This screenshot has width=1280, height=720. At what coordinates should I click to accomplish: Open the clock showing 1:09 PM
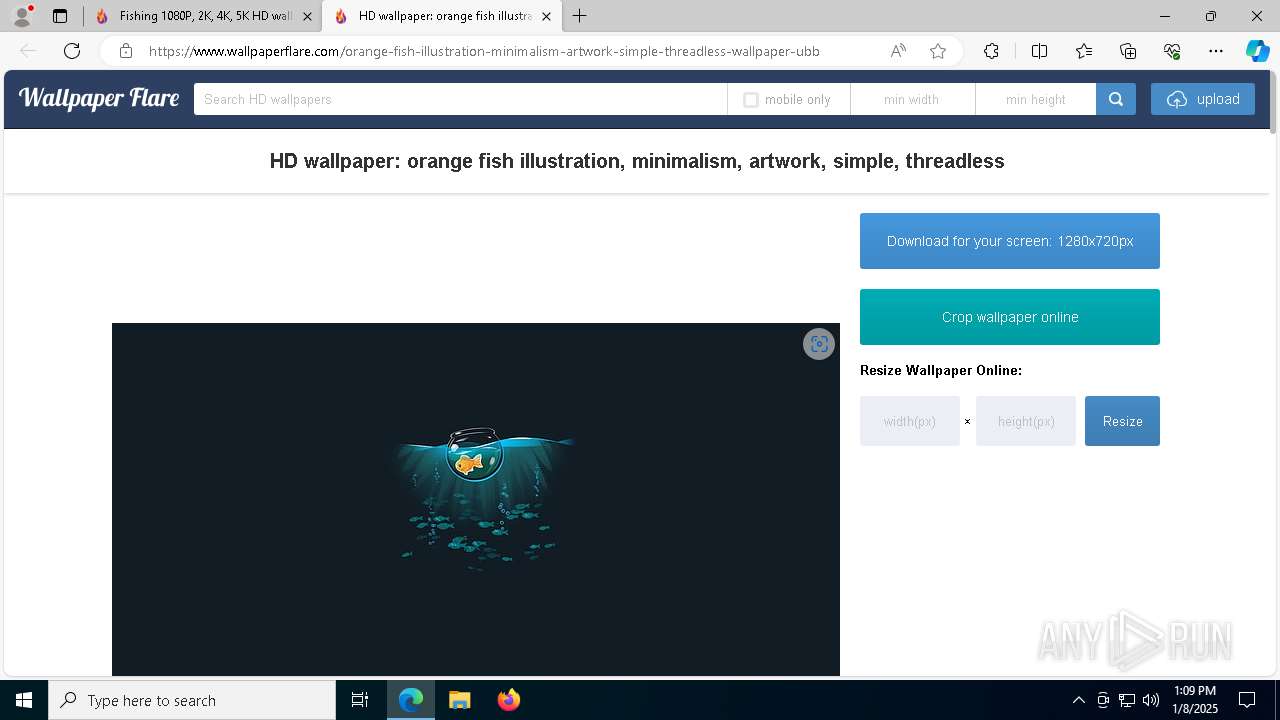(x=1195, y=700)
